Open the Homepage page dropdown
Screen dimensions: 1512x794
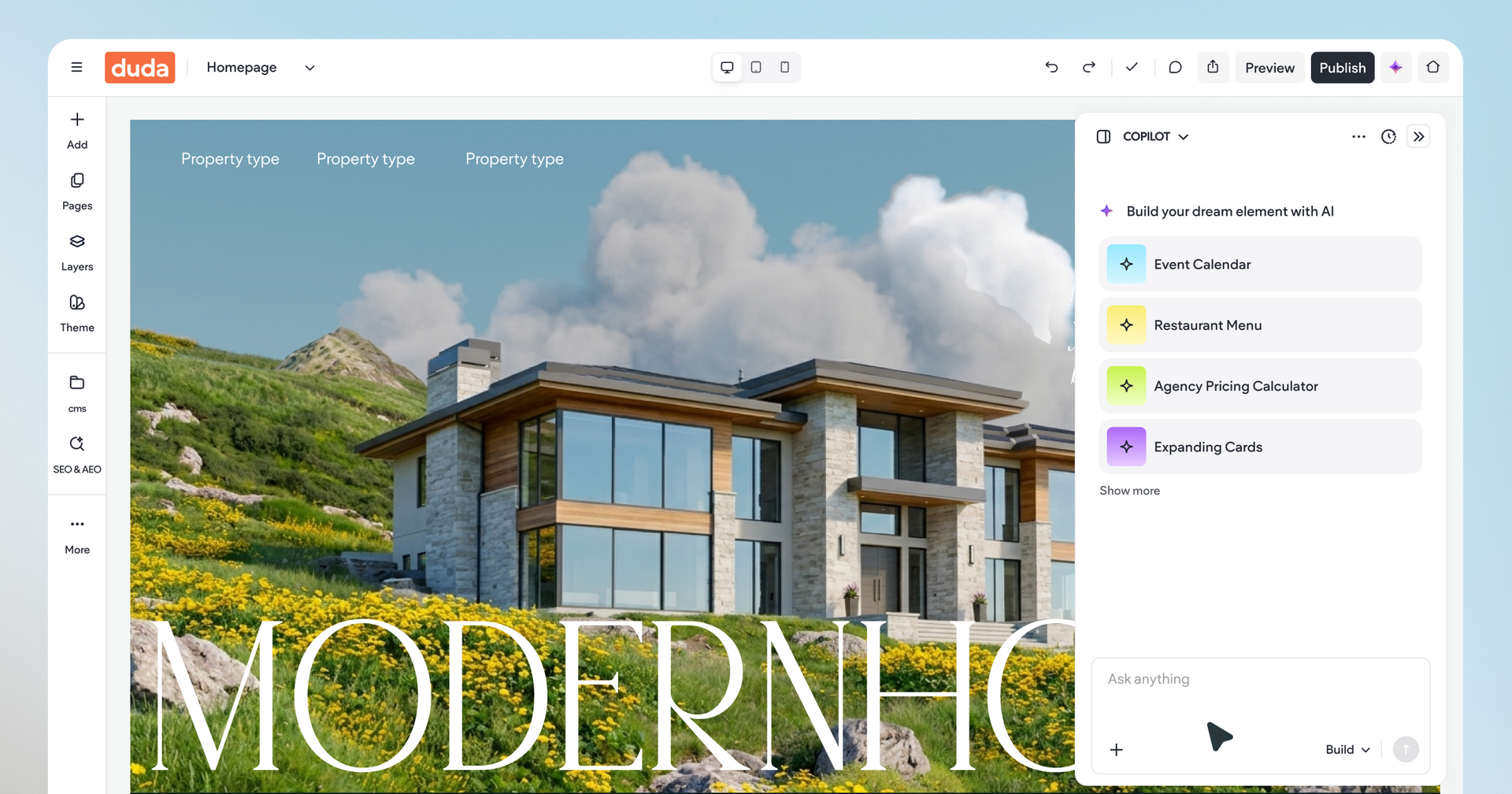tap(261, 68)
